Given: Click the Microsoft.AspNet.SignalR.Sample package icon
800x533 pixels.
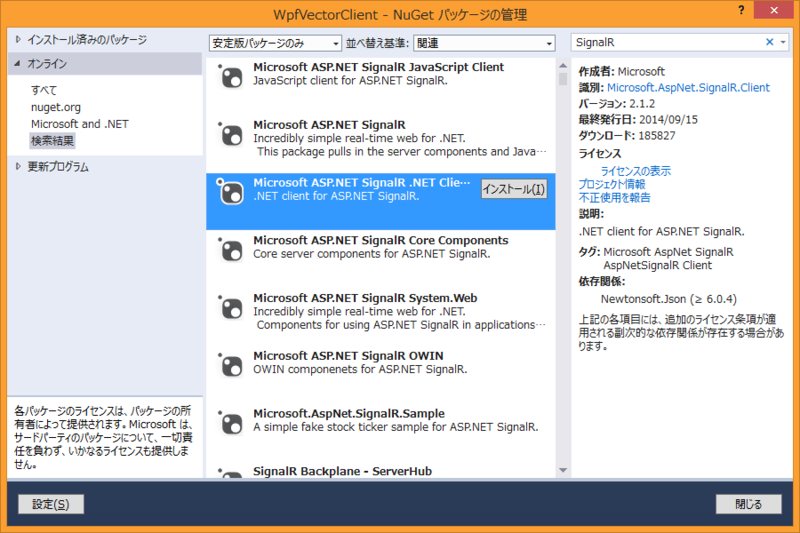Looking at the screenshot, I should point(231,423).
